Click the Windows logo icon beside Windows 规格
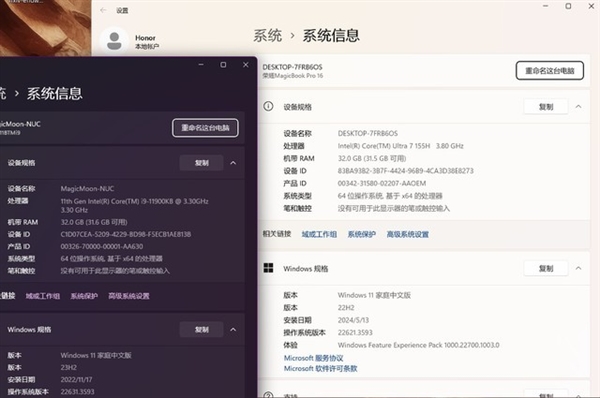Viewport: 600px width, 398px height. click(268, 268)
